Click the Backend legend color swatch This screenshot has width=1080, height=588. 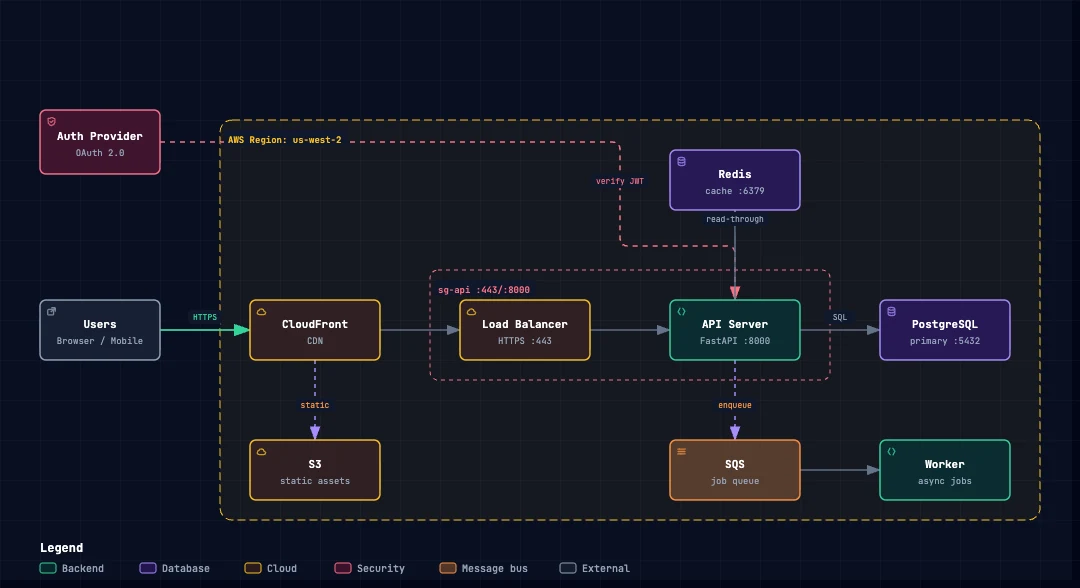[48, 568]
